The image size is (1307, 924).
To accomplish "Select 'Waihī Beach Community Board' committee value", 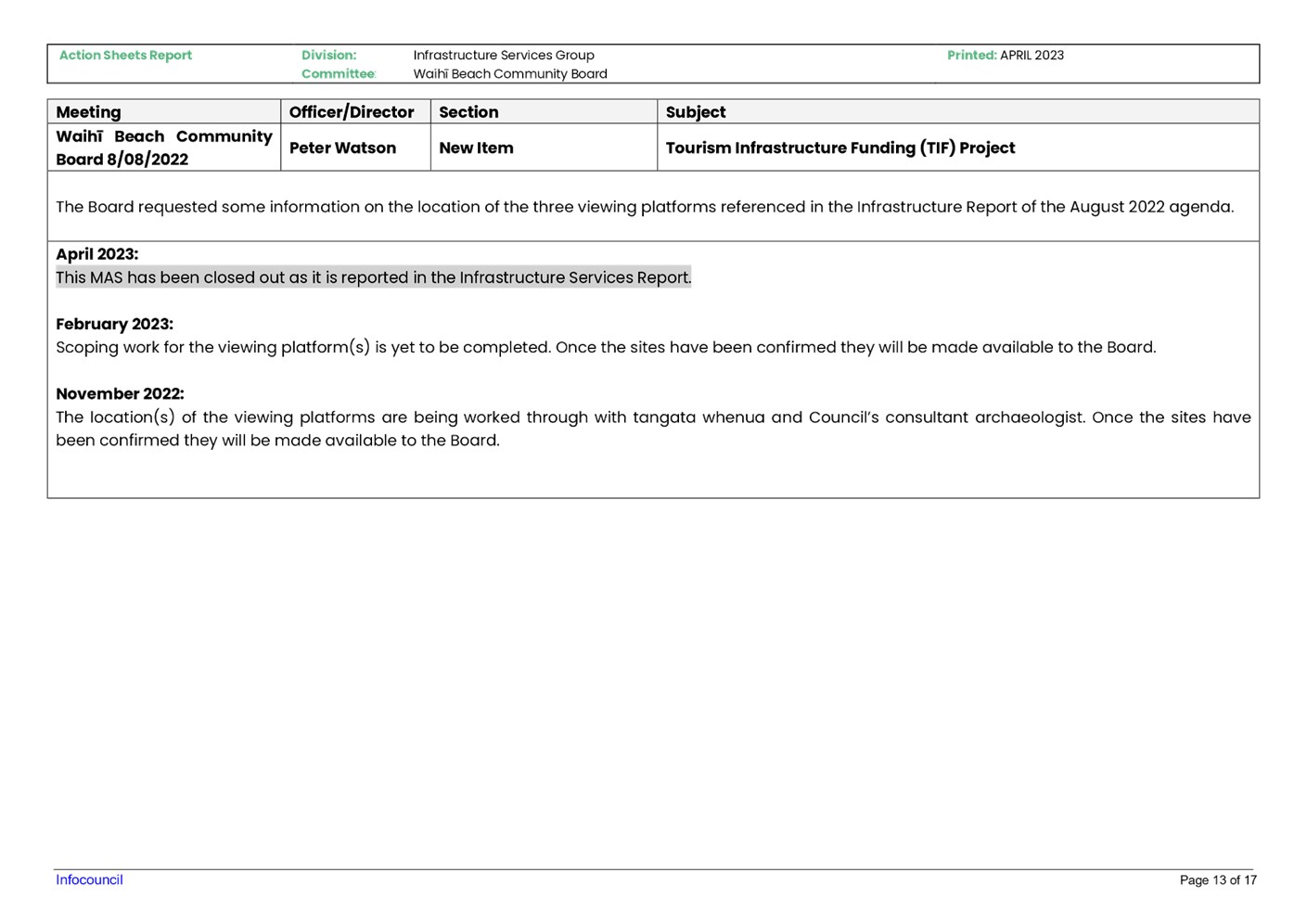I will tap(510, 74).
